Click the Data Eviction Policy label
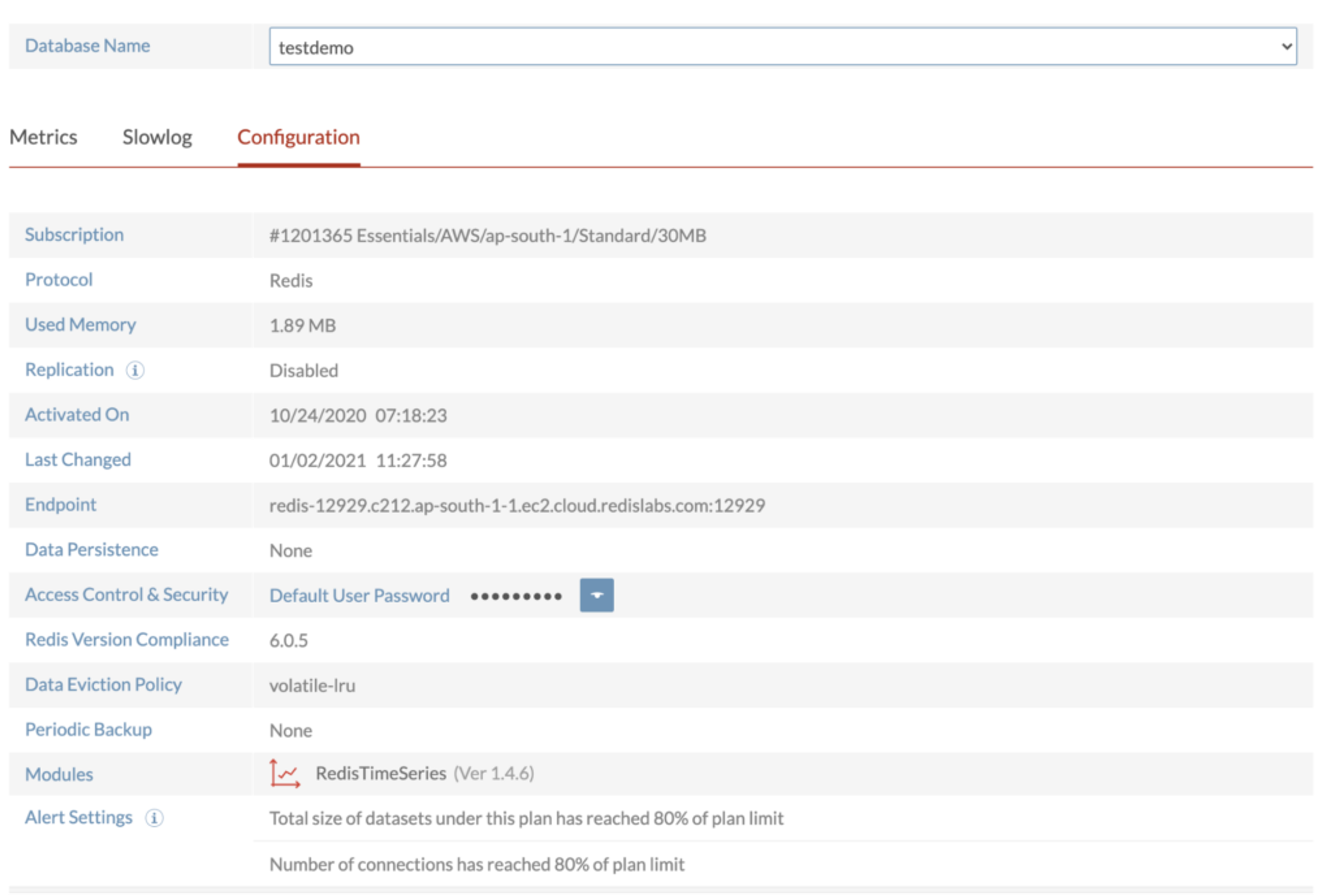This screenshot has width=1332, height=896. click(103, 684)
